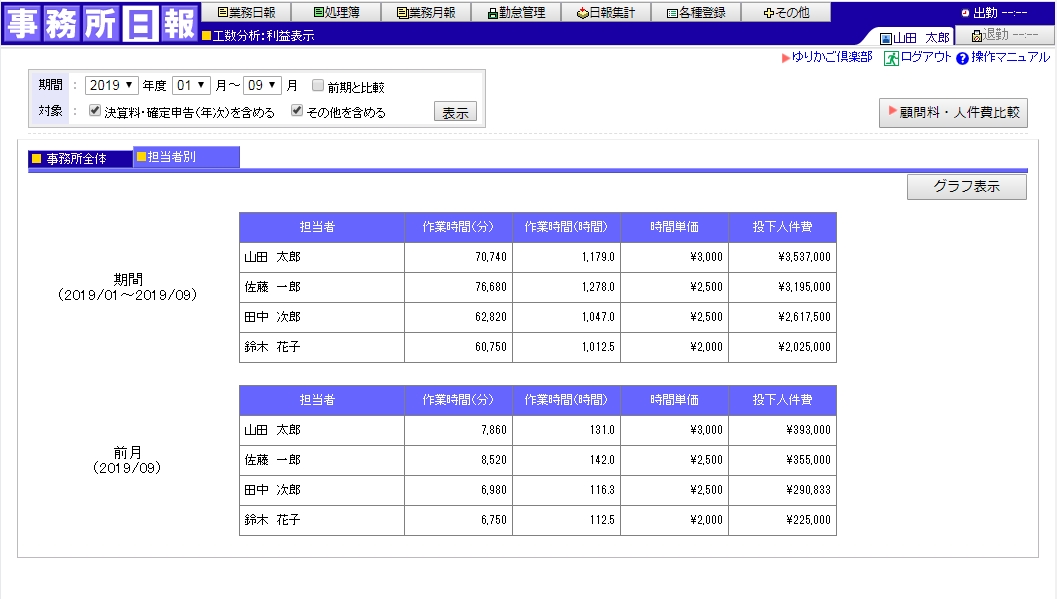The width and height of the screenshot is (1057, 599).
Task: Click the ¥393,000 cell
Action: coord(783,430)
